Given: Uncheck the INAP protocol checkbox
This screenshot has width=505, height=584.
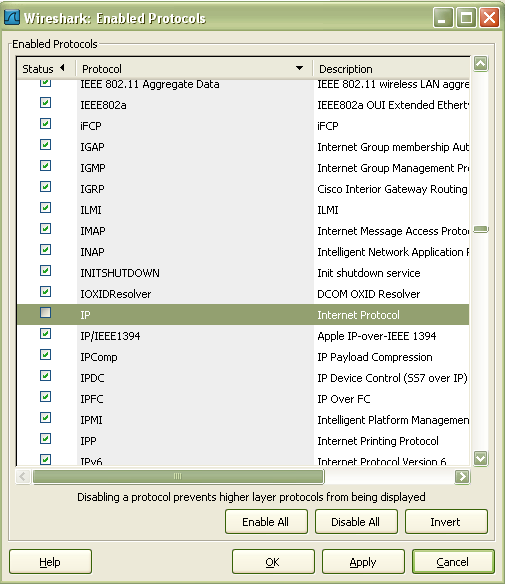Looking at the screenshot, I should (x=45, y=250).
